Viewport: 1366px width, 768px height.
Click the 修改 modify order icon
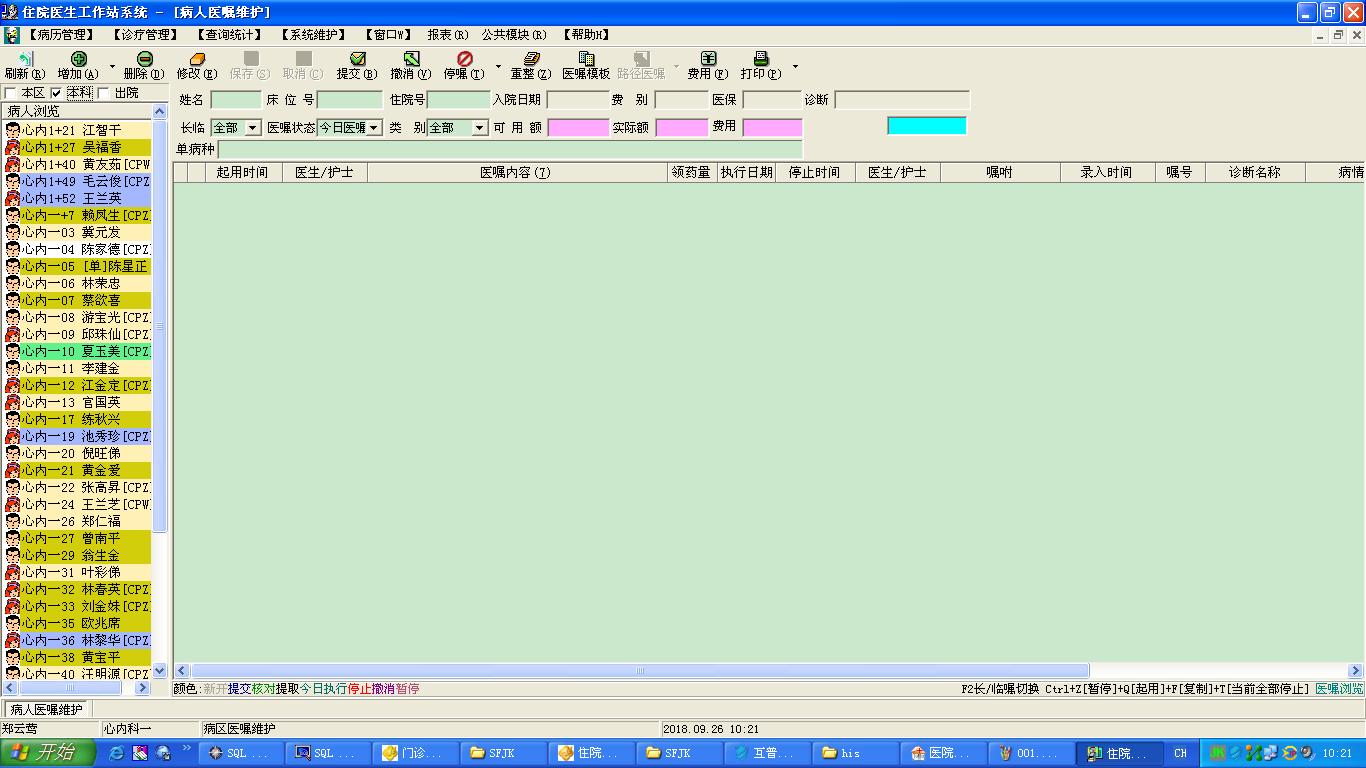197,59
